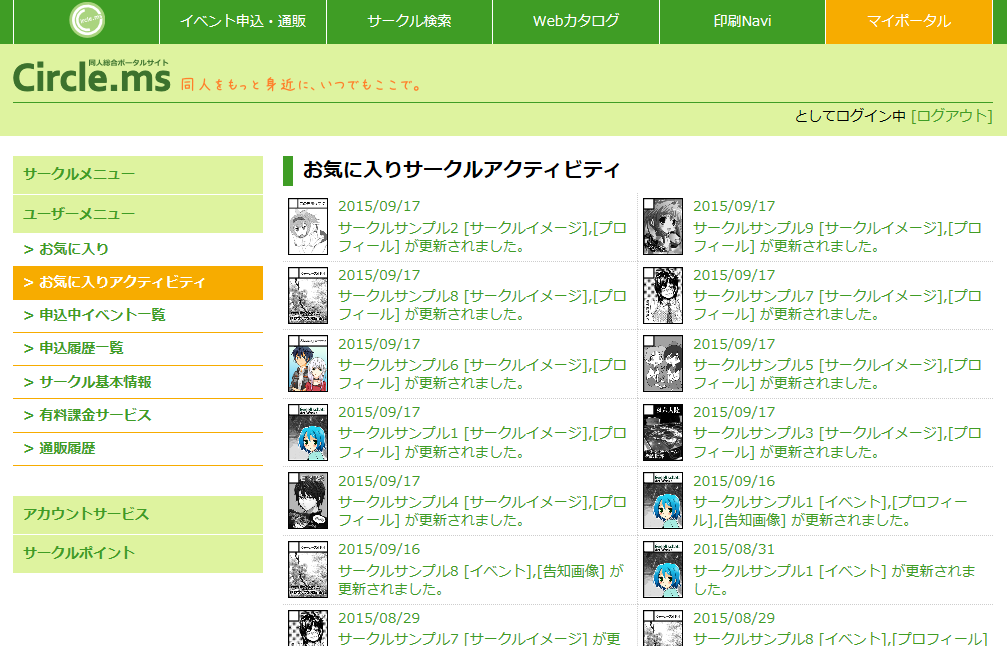Click the サークルサンプル8 thumbnail dated 2015/09/17
Screen dimensions: 1007x646
point(308,295)
